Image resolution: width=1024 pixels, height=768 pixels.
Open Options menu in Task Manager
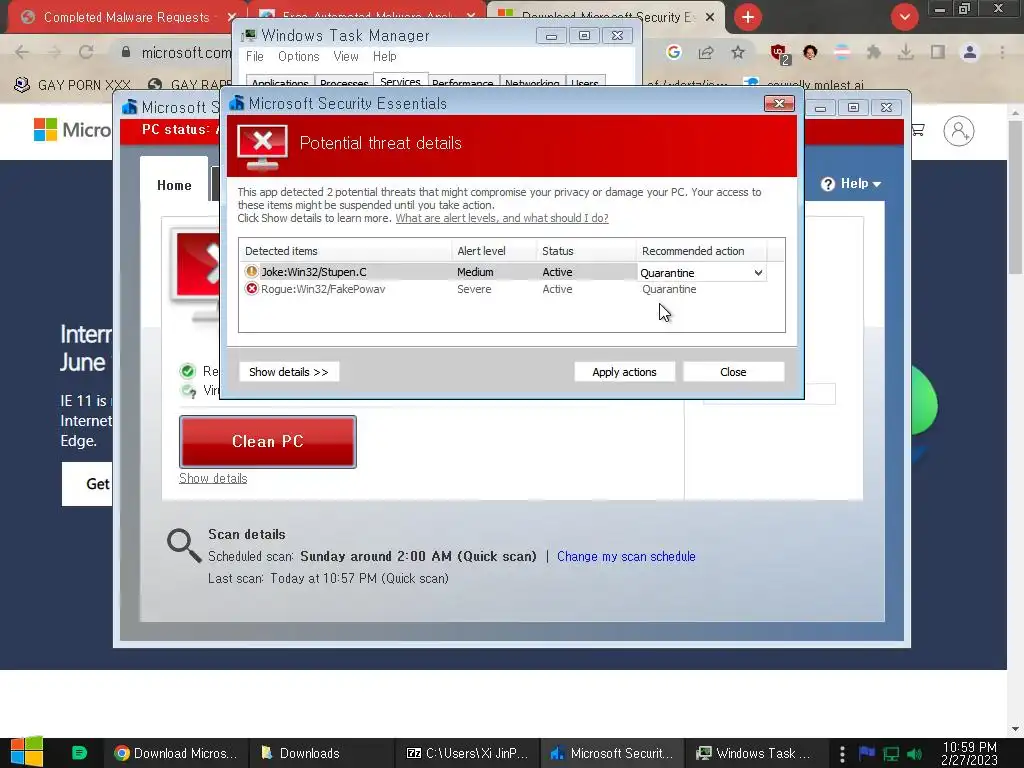pyautogui.click(x=298, y=57)
